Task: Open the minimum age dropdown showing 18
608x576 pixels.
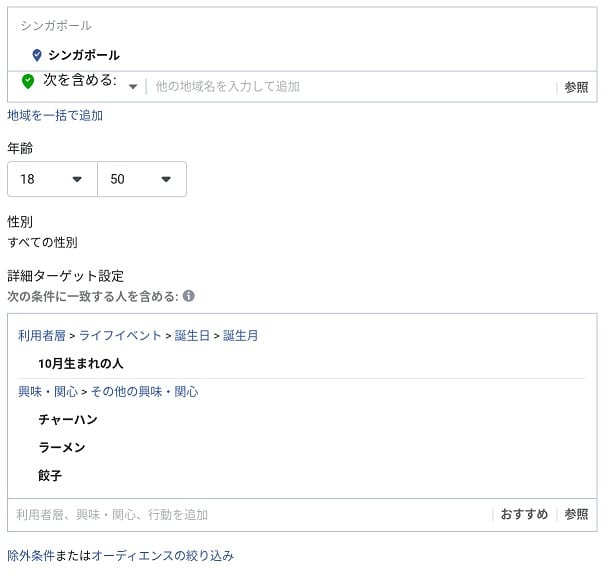Action: click(x=52, y=179)
